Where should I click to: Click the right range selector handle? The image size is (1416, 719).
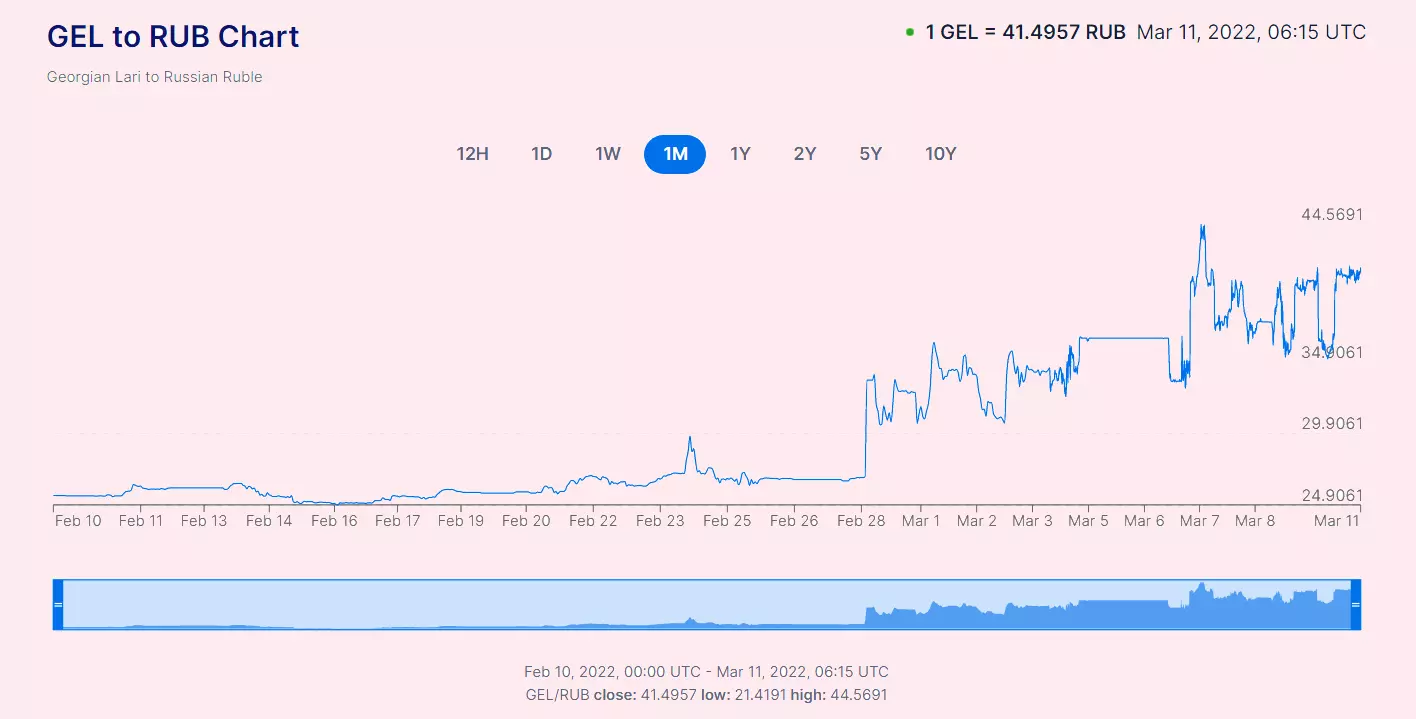(1355, 604)
